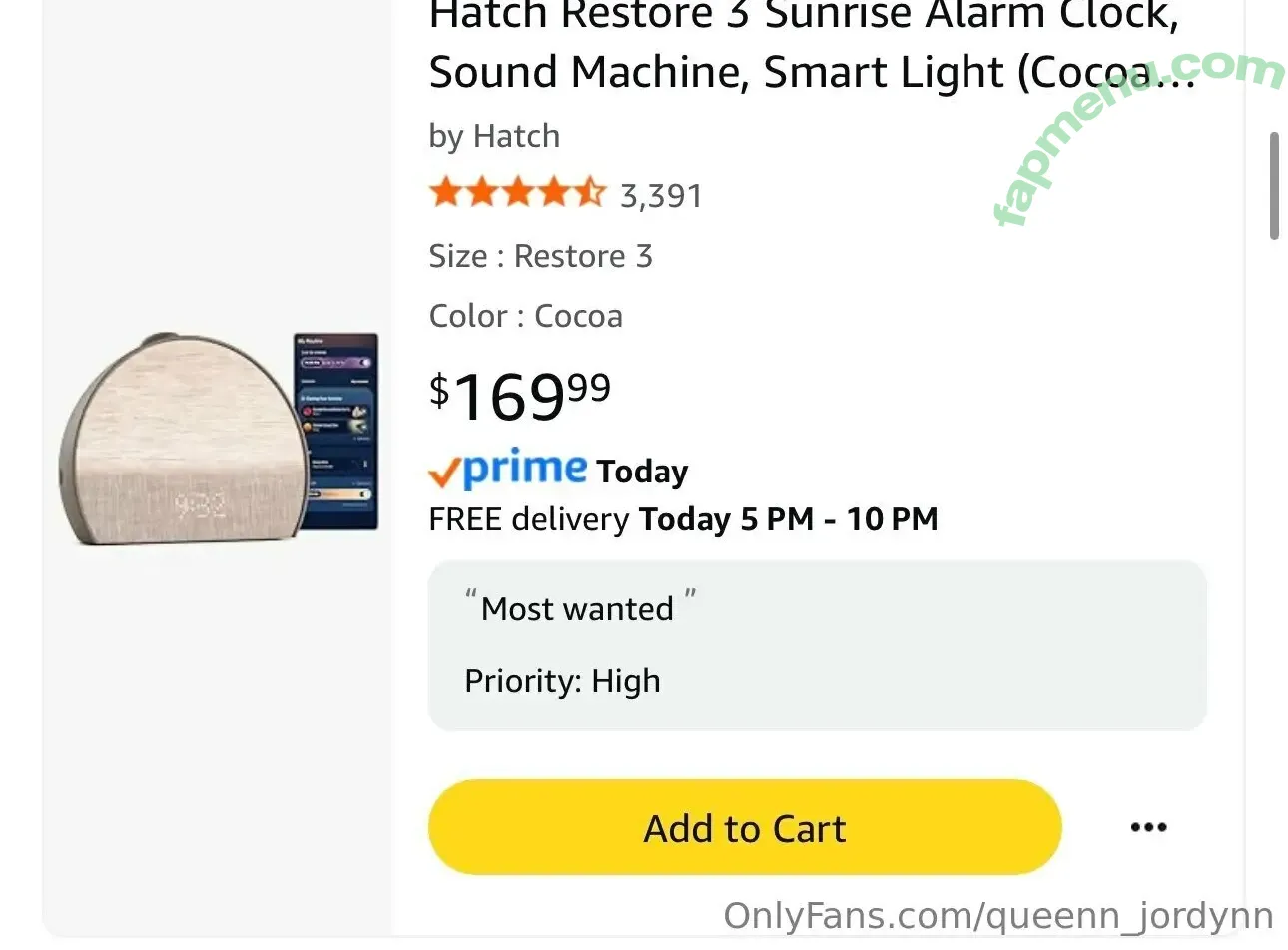Viewport: 1288px width, 950px height.
Task: Open the Hatch alarm clock product image
Action: tap(185, 440)
